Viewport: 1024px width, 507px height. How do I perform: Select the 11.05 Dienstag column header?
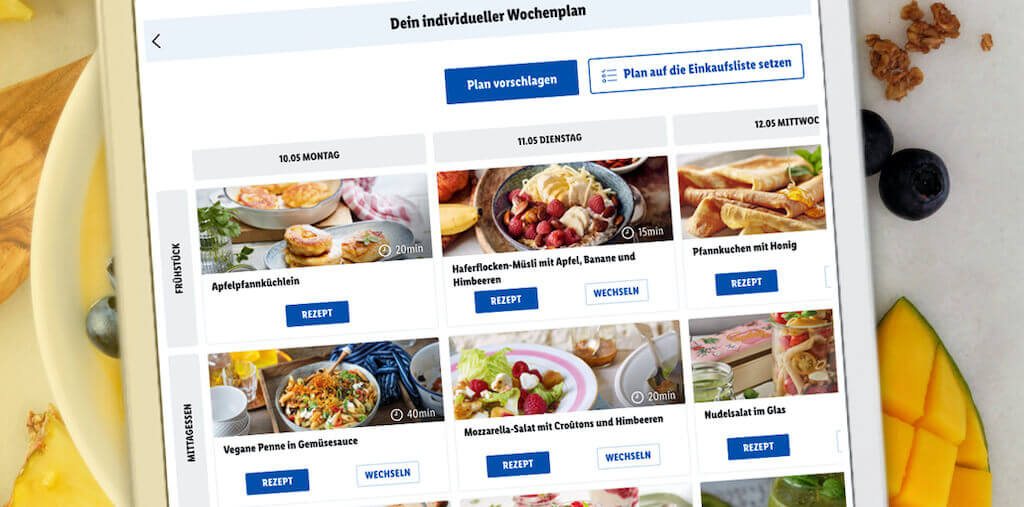point(549,139)
